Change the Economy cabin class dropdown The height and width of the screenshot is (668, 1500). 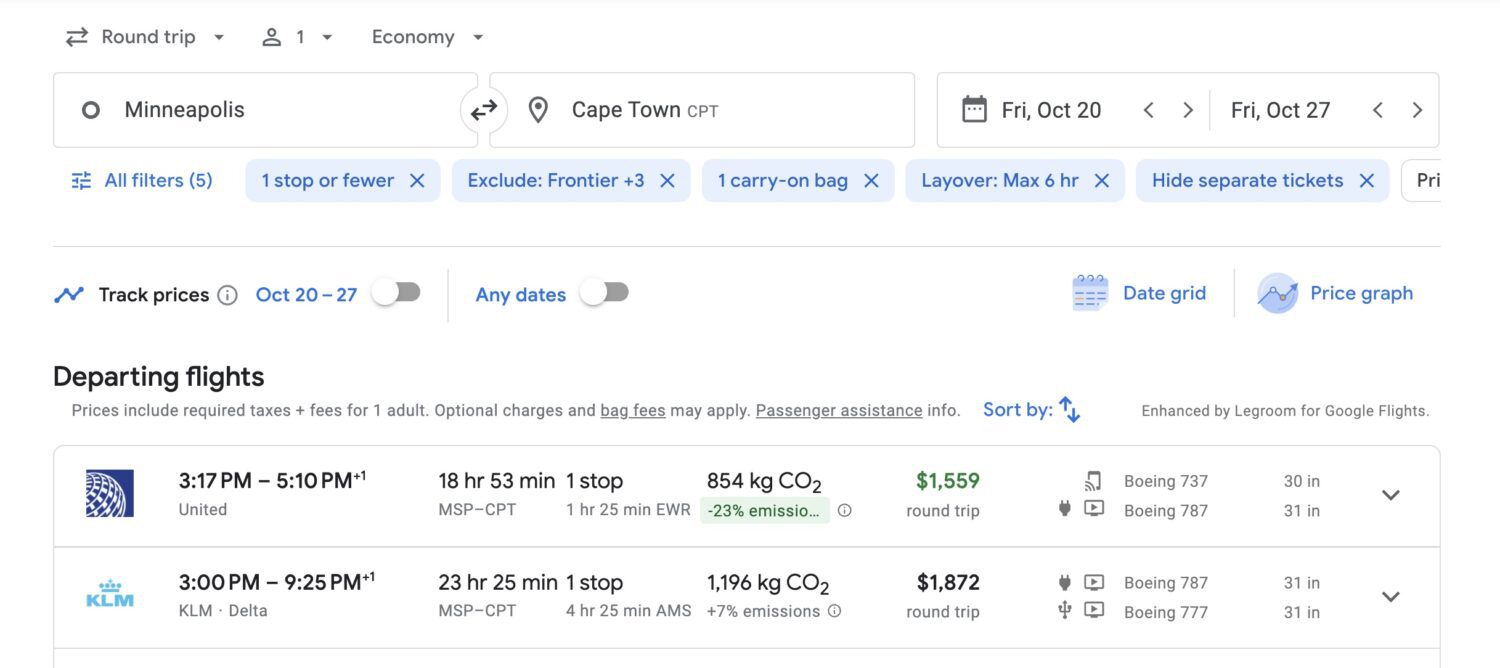click(427, 37)
